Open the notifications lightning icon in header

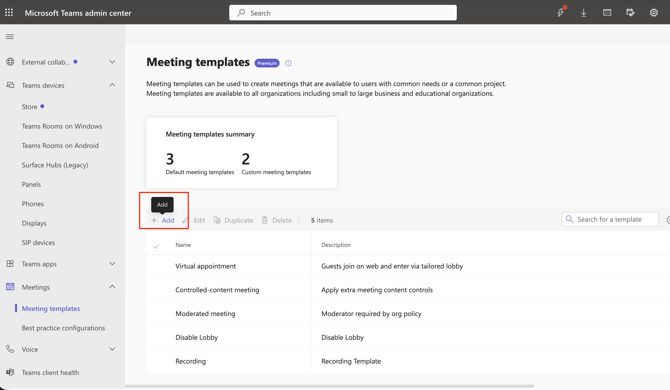point(561,12)
